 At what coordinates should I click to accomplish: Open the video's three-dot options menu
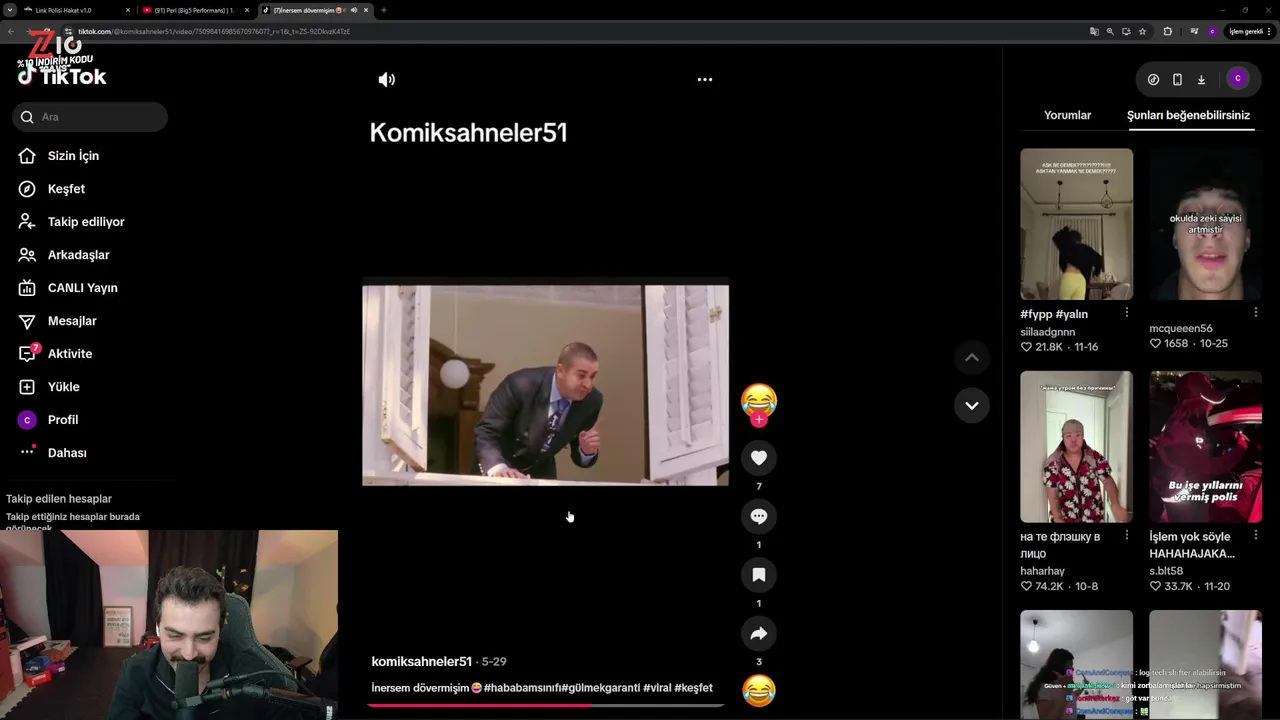click(x=705, y=80)
